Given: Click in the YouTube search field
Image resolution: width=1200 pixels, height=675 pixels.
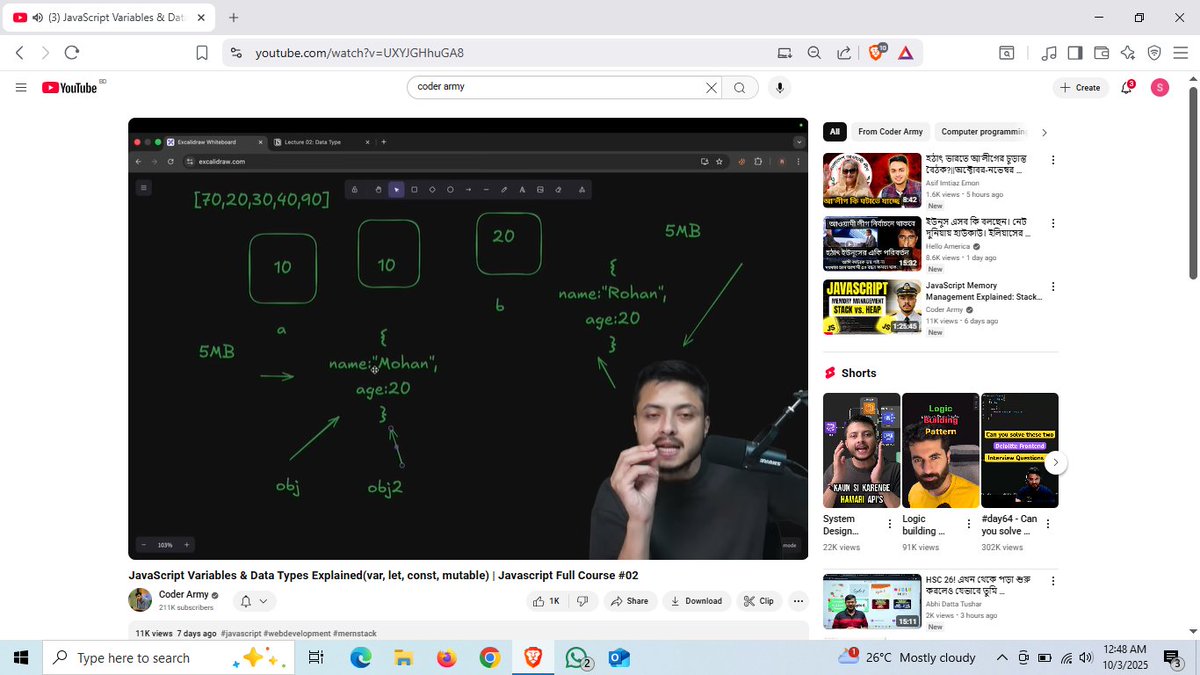Looking at the screenshot, I should [x=554, y=87].
